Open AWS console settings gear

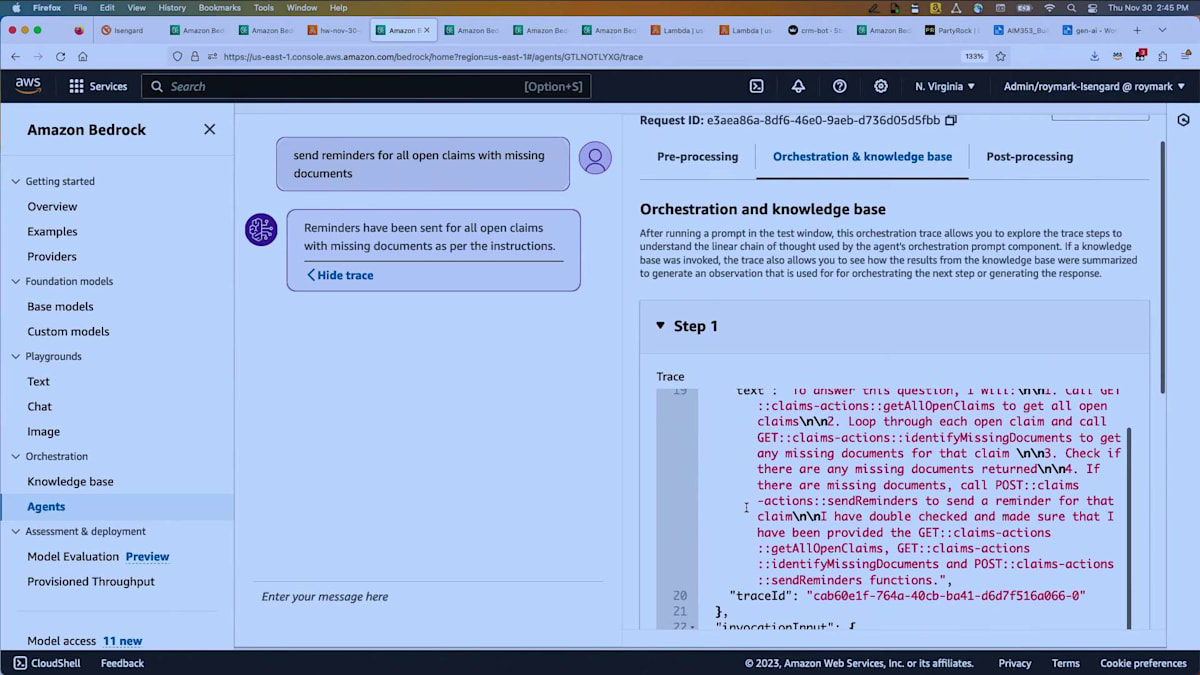tap(881, 86)
